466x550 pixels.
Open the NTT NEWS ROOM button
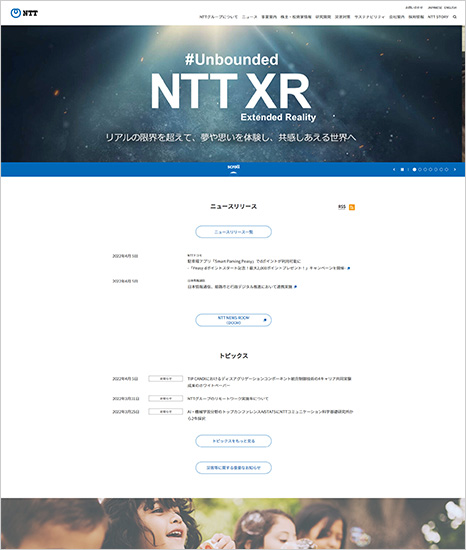[x=234, y=320]
